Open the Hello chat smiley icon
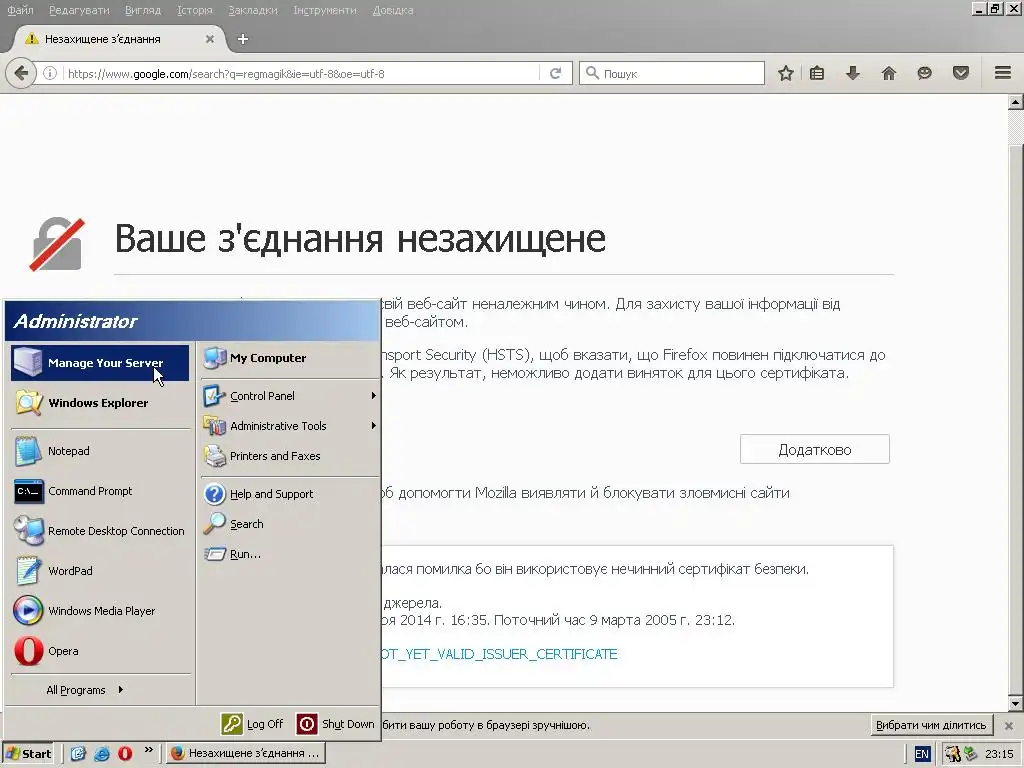The image size is (1024, 768). pyautogui.click(x=924, y=73)
